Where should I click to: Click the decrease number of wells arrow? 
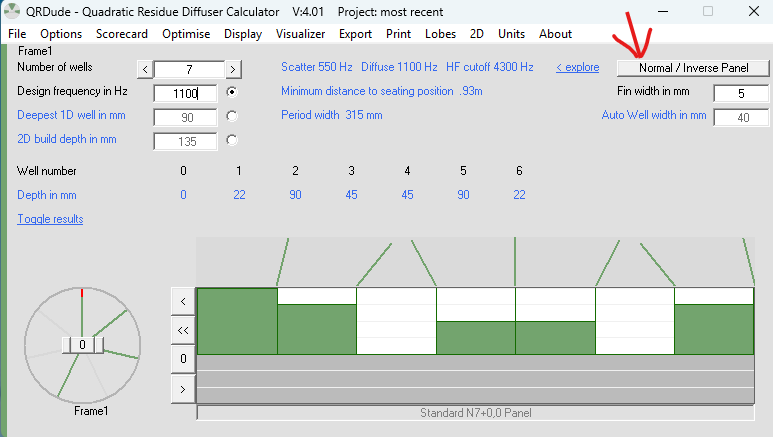tap(144, 69)
